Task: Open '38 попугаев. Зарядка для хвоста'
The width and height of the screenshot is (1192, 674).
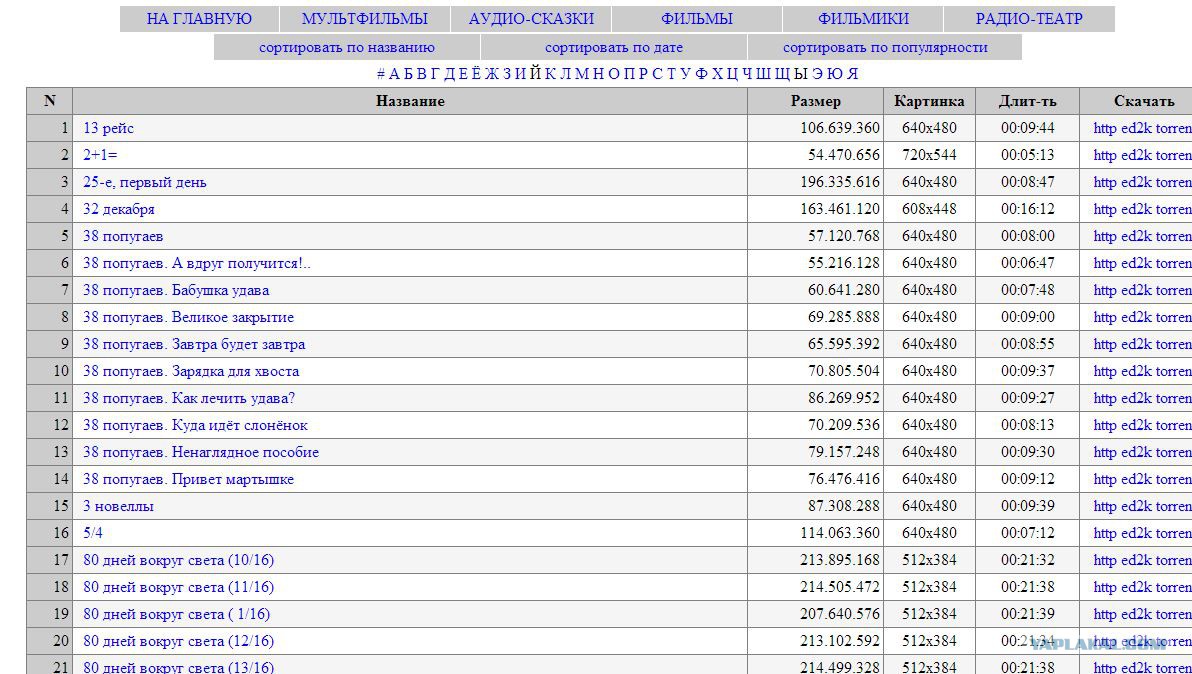Action: pyautogui.click(x=192, y=372)
